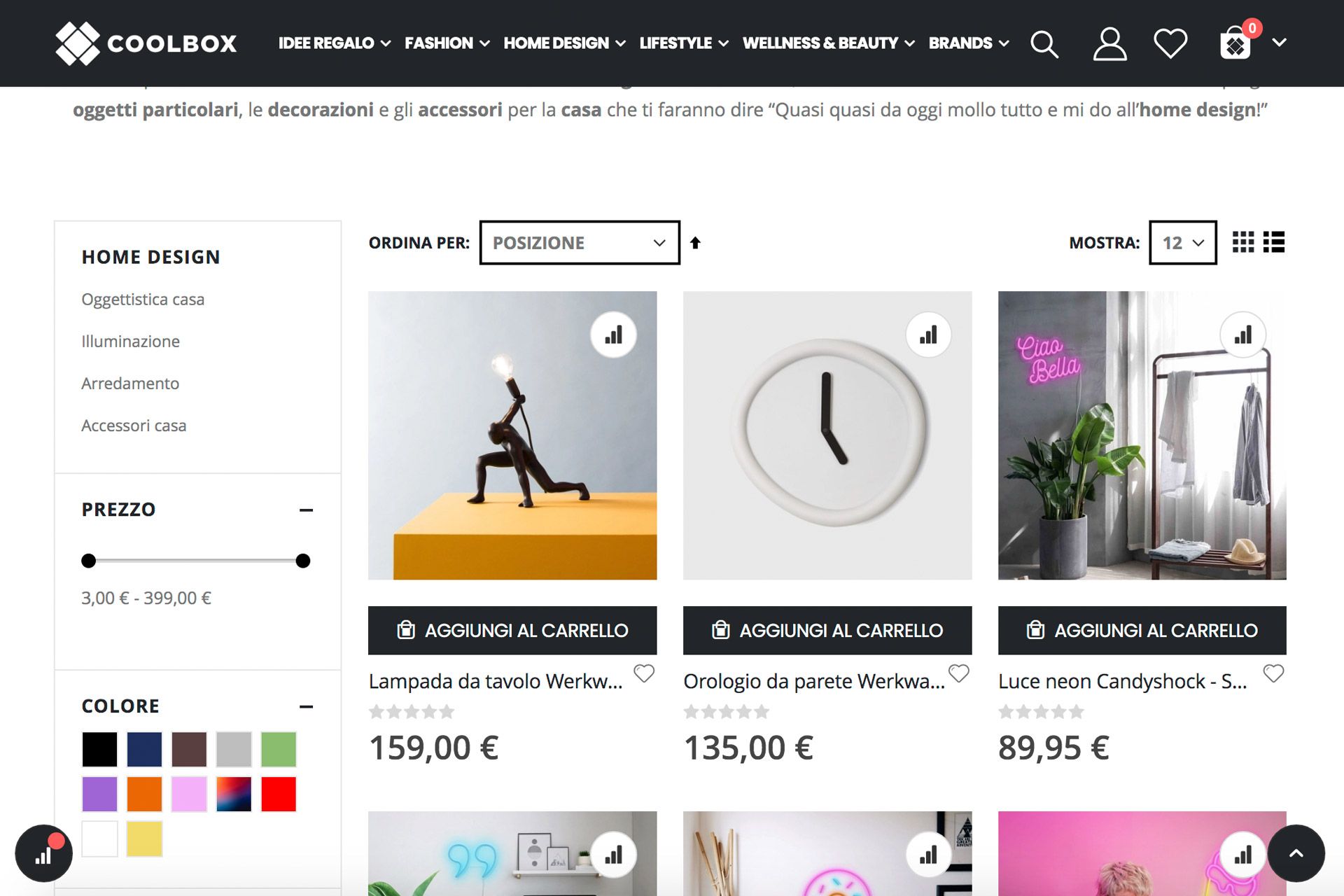1344x896 pixels.
Task: Open the Posizione sort dropdown
Action: coord(580,242)
